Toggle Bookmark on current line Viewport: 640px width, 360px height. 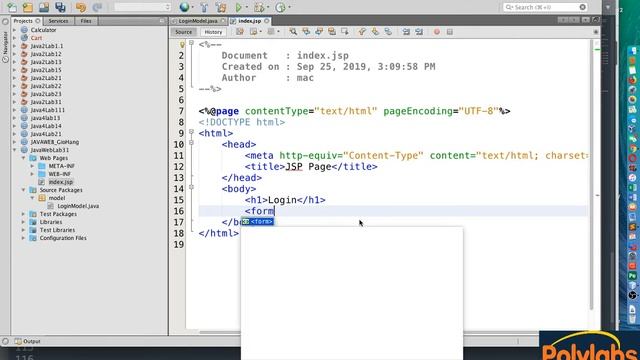(x=388, y=31)
